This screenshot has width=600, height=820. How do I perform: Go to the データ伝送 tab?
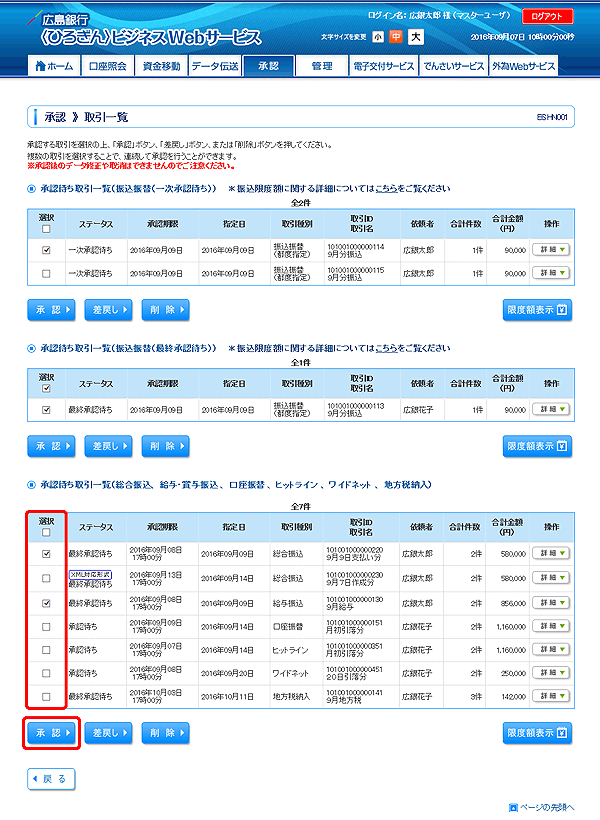(214, 66)
